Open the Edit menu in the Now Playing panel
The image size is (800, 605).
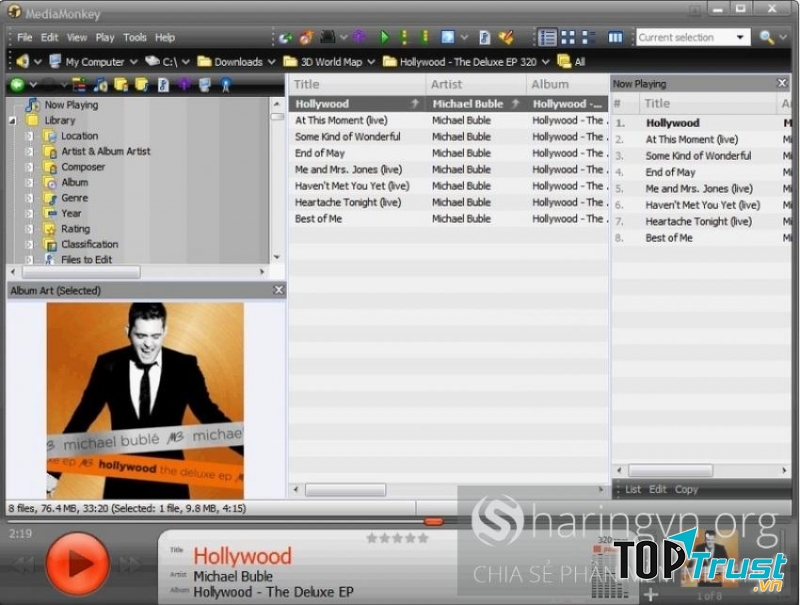658,489
